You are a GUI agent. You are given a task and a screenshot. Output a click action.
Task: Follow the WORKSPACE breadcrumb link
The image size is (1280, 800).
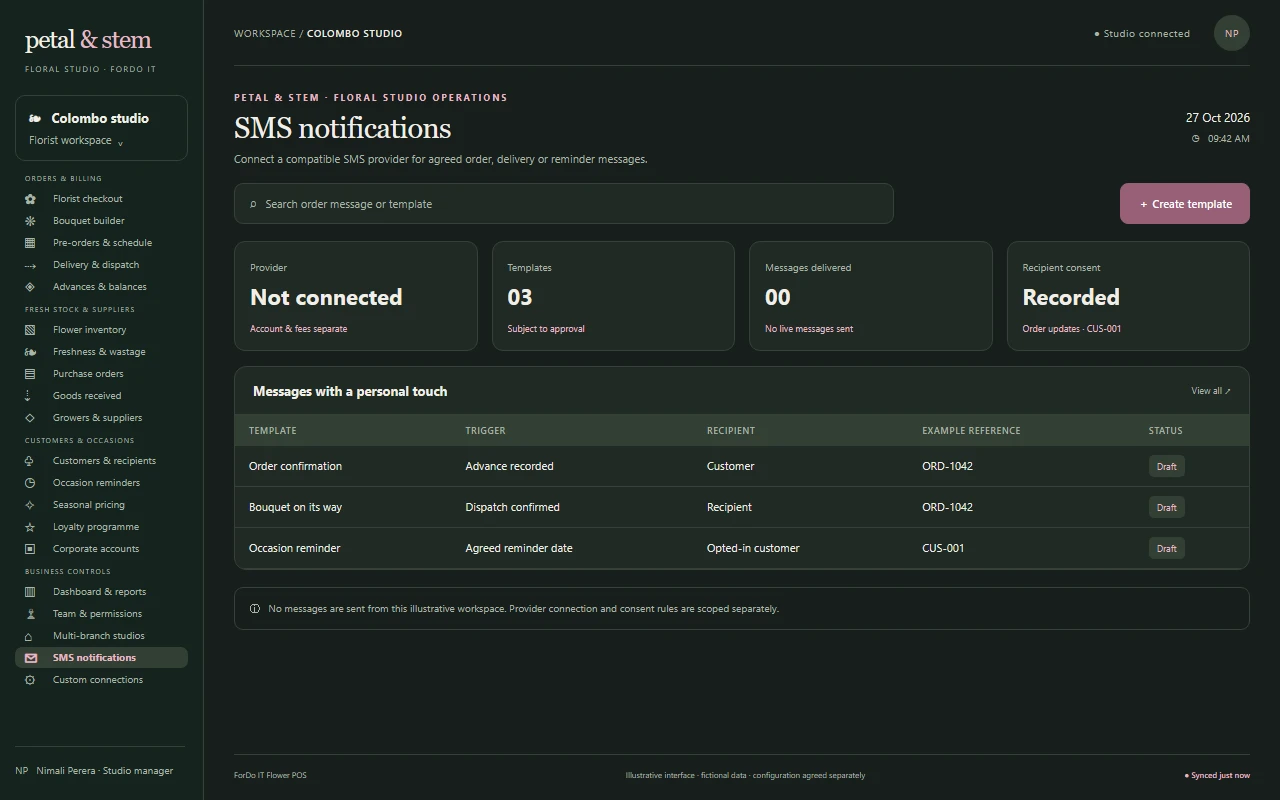[265, 33]
